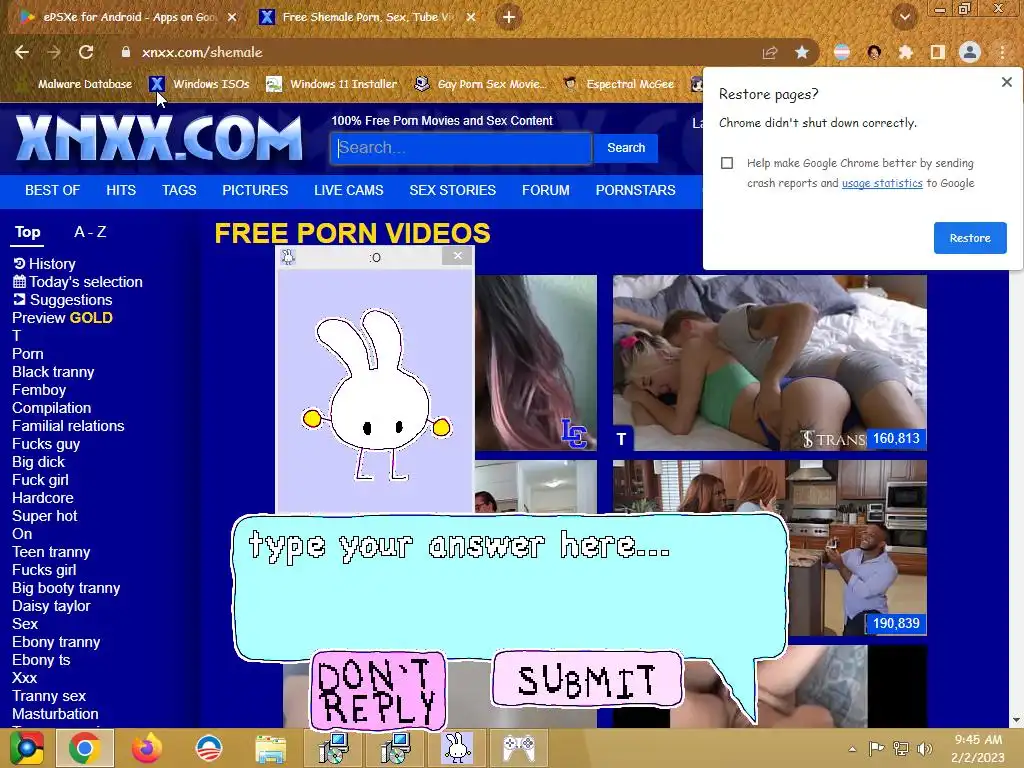The image size is (1024, 768).
Task: Click the Start button on the taskbar
Action: [x=27, y=748]
